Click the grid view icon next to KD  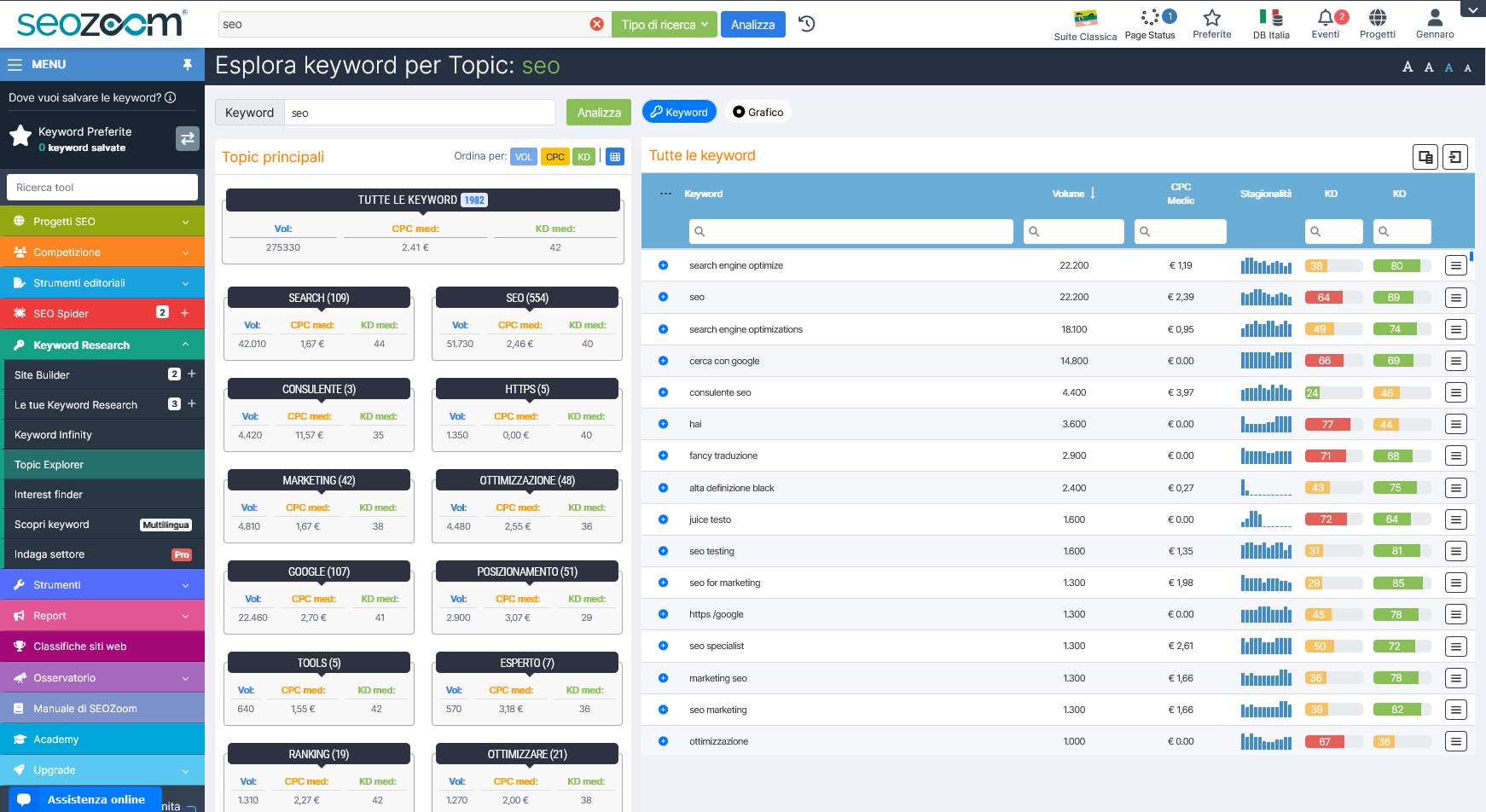(x=615, y=156)
